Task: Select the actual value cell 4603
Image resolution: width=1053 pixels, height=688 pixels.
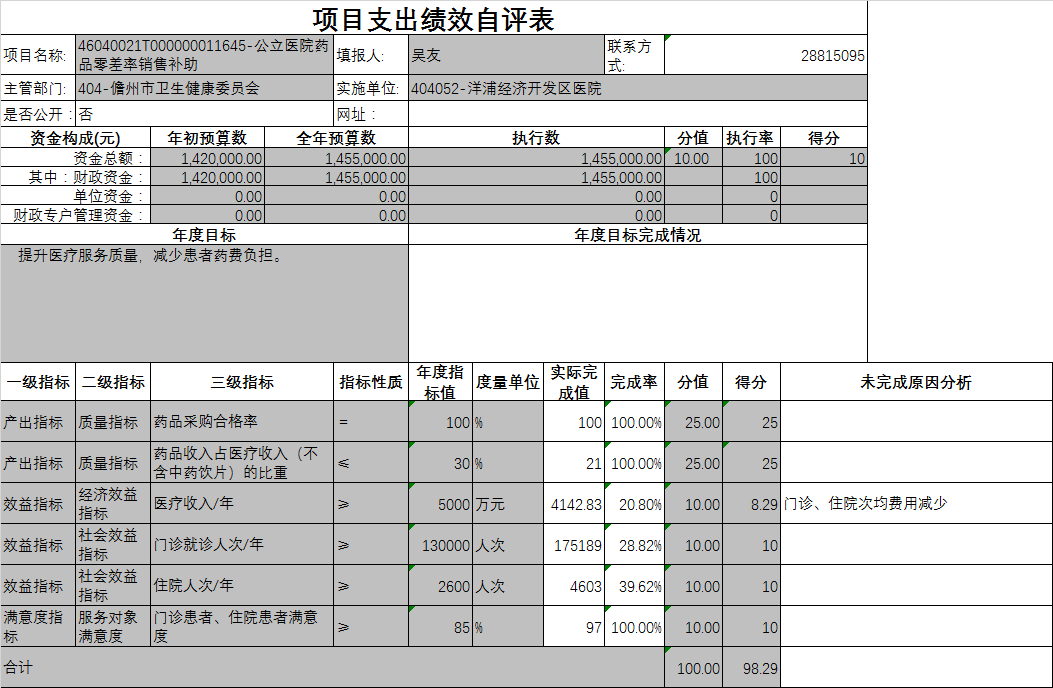Action: tap(574, 586)
